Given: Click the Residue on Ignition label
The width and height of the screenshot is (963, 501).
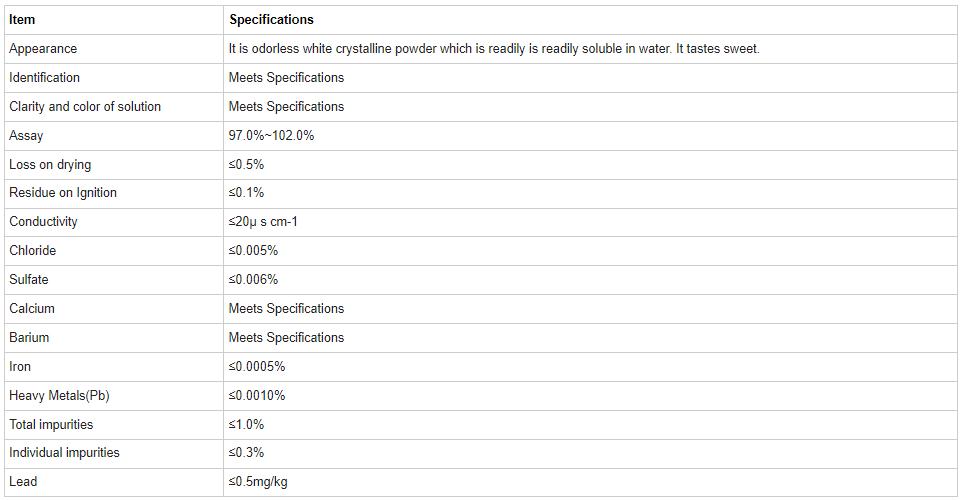Looking at the screenshot, I should 63,193.
